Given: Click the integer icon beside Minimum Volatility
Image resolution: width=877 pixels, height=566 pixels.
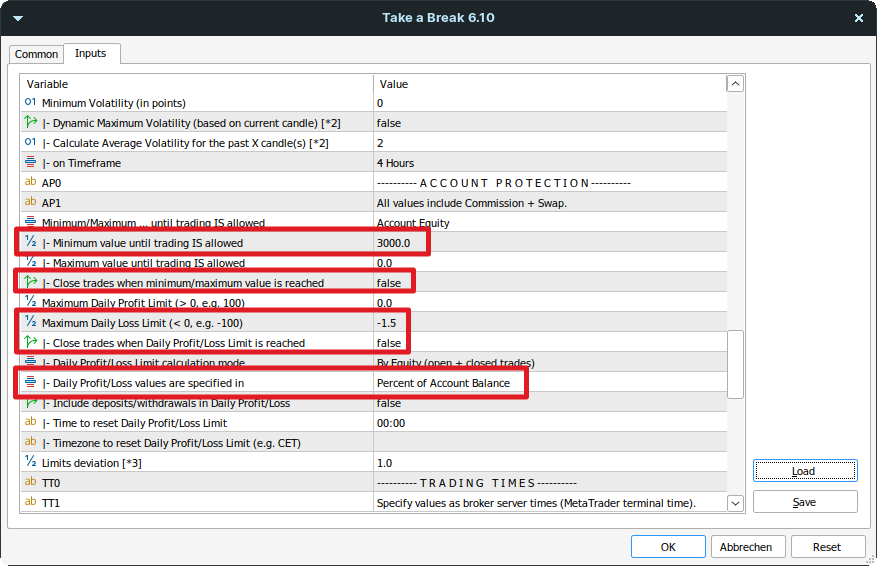Looking at the screenshot, I should 30,103.
